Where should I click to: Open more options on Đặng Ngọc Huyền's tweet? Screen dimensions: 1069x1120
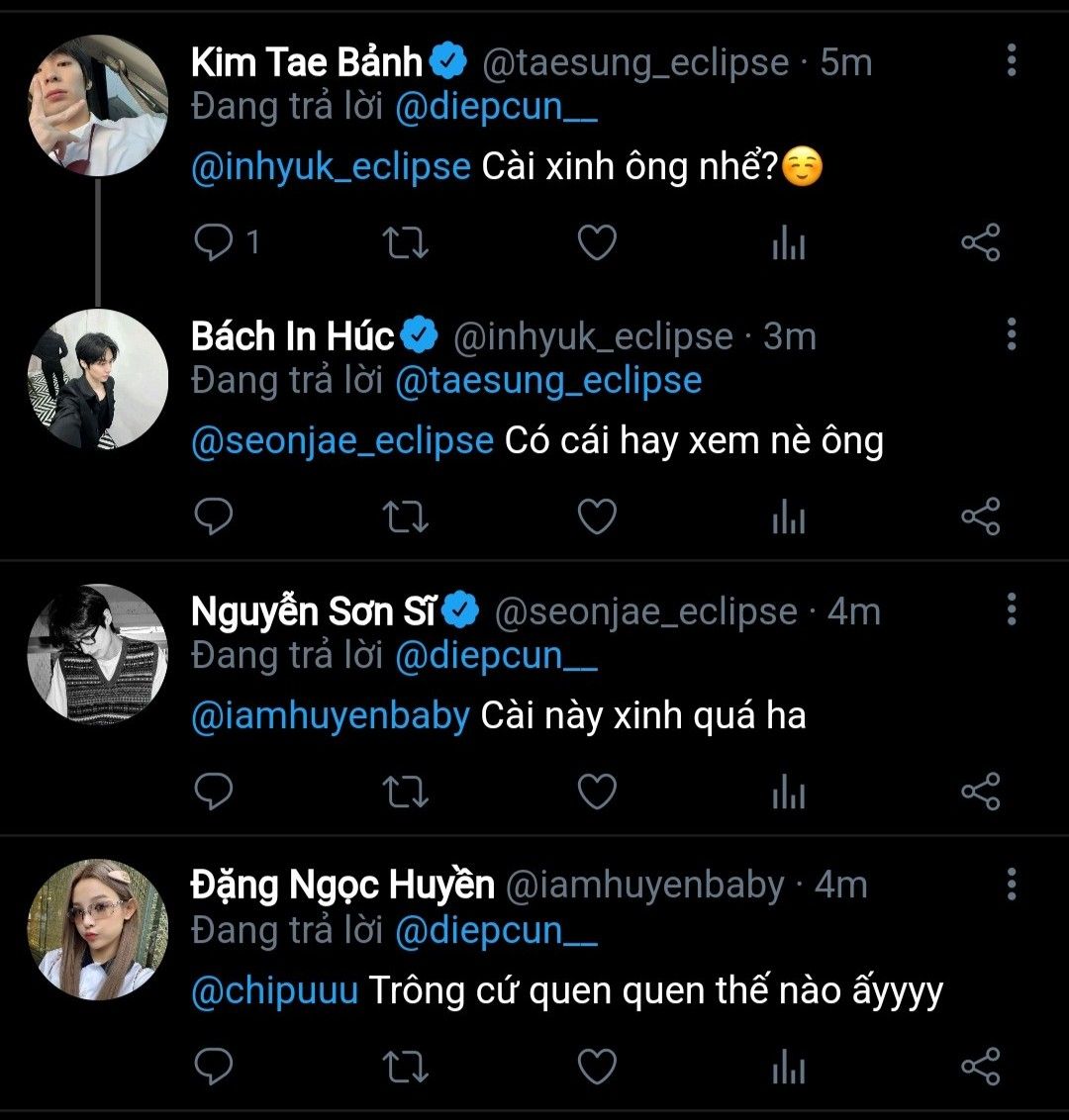click(x=1011, y=884)
